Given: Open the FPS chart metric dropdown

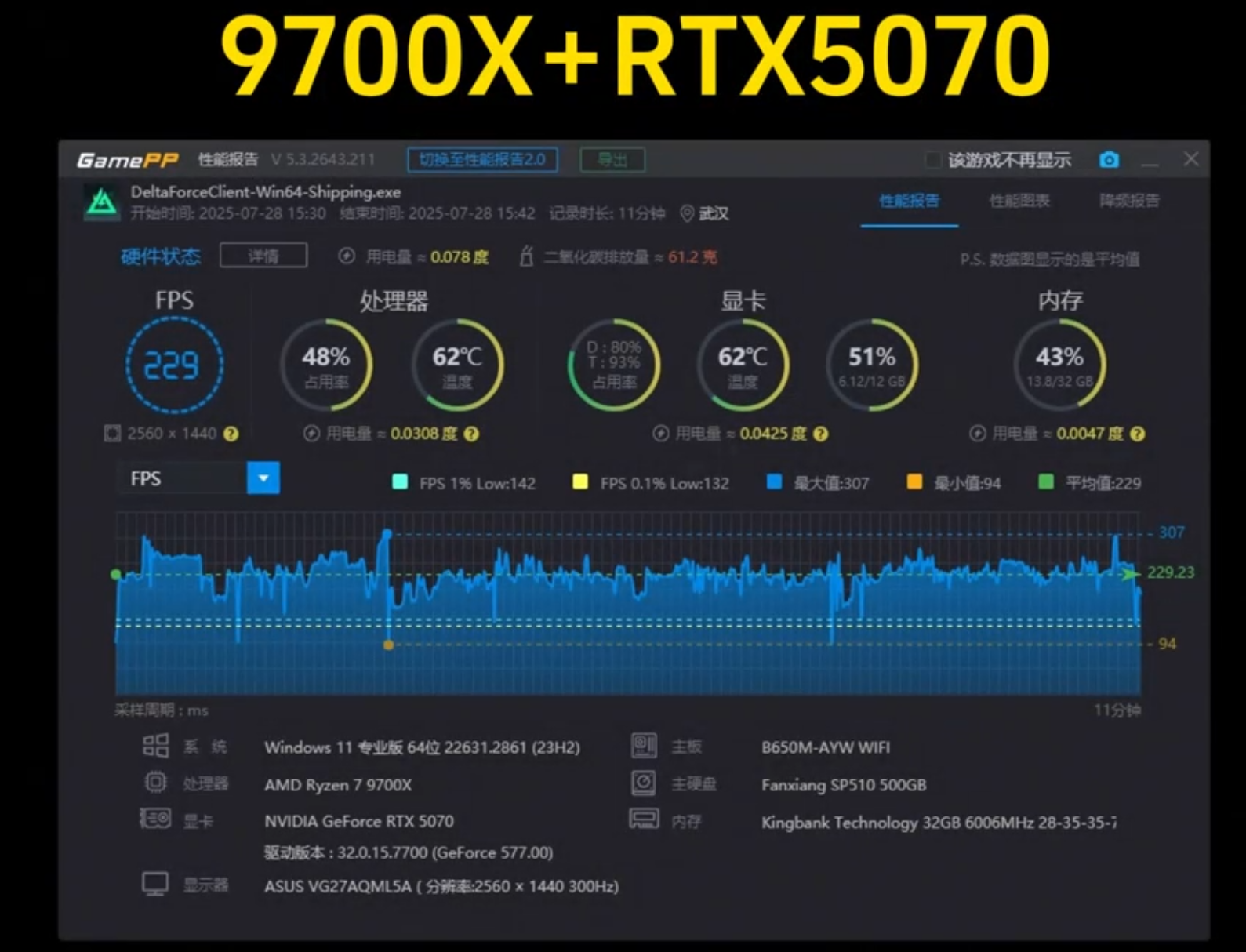Looking at the screenshot, I should 263,478.
